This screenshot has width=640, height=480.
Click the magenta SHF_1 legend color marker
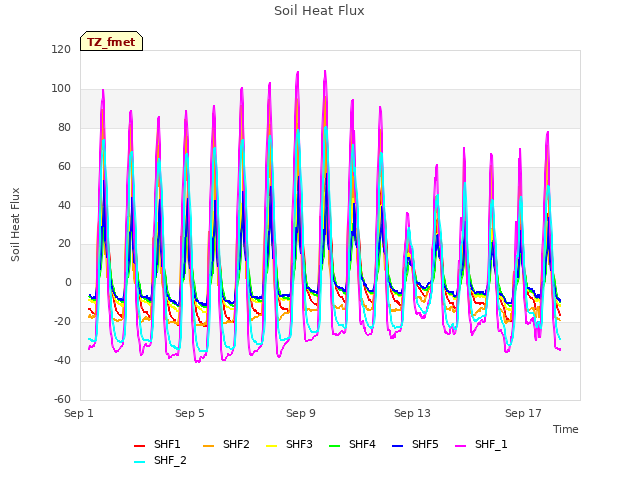tap(460, 445)
